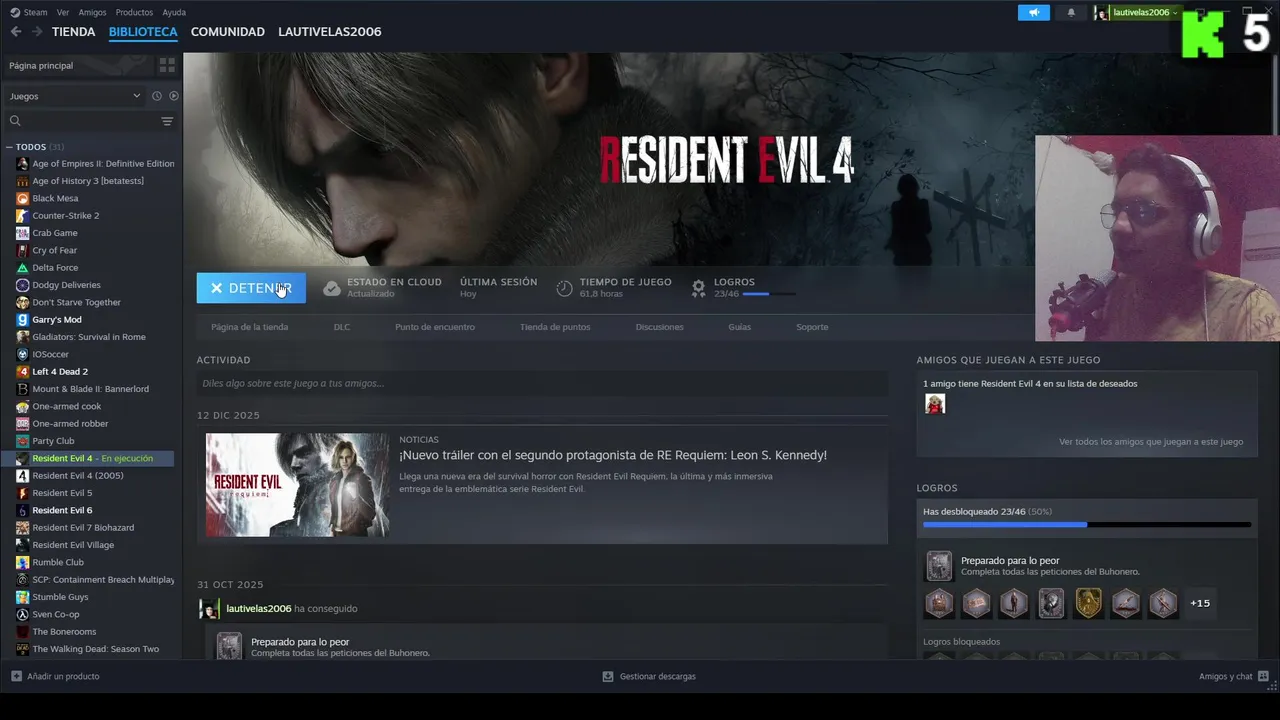Click the play time clock icon
Viewport: 1280px width, 720px height.
tap(564, 288)
